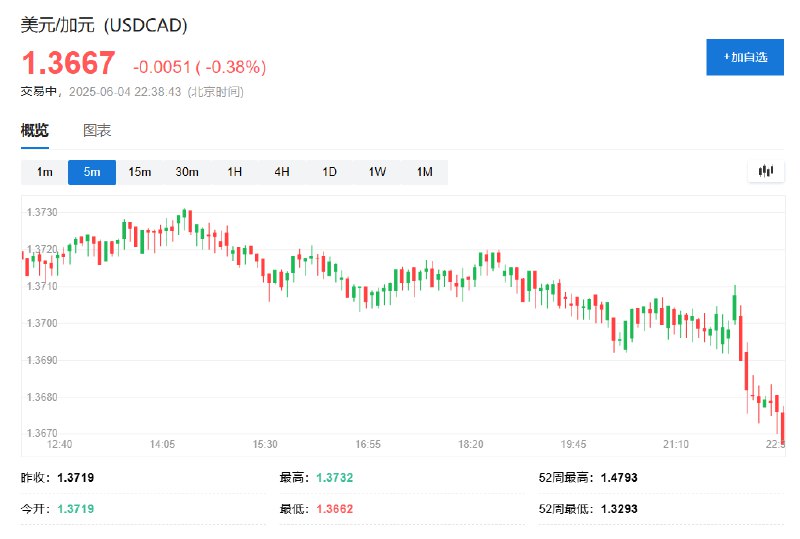This screenshot has width=800, height=539.
Task: Click the 最高 1.3732 value
Action: pos(334,478)
